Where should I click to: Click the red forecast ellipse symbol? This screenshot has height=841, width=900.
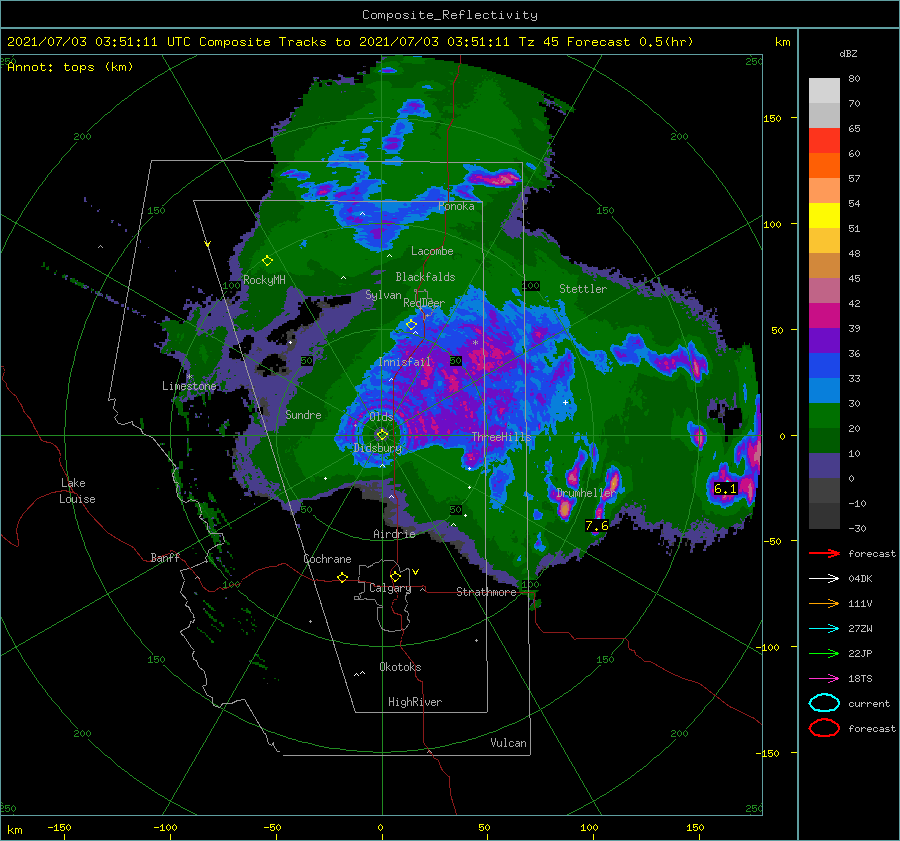tap(824, 728)
